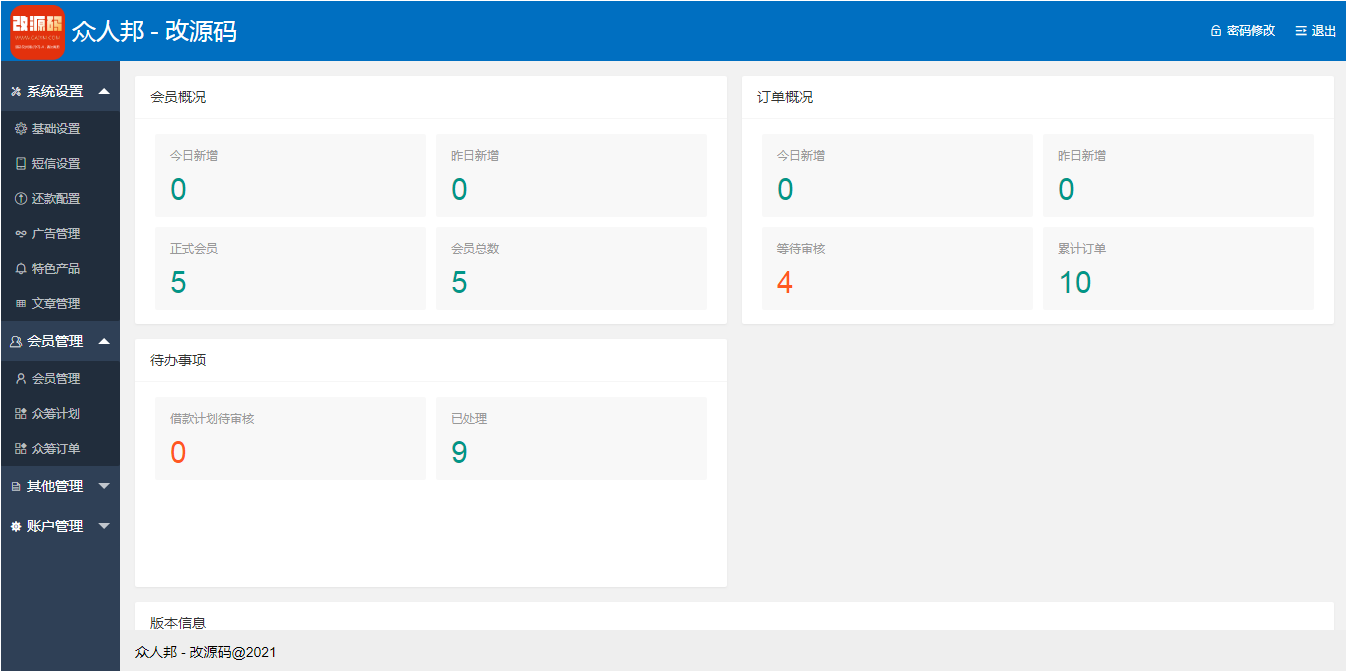The image size is (1347, 672).
Task: Click the list icon beside 退出
Action: point(1301,31)
